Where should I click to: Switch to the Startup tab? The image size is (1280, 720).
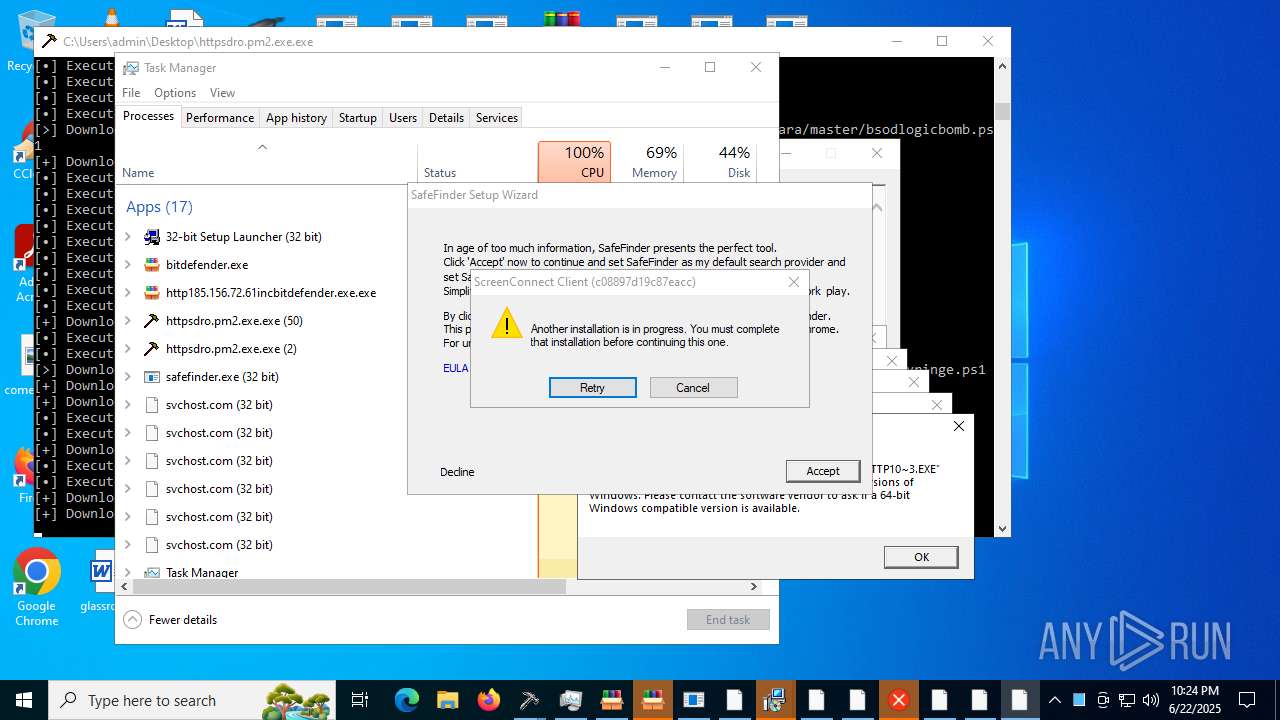coord(358,118)
